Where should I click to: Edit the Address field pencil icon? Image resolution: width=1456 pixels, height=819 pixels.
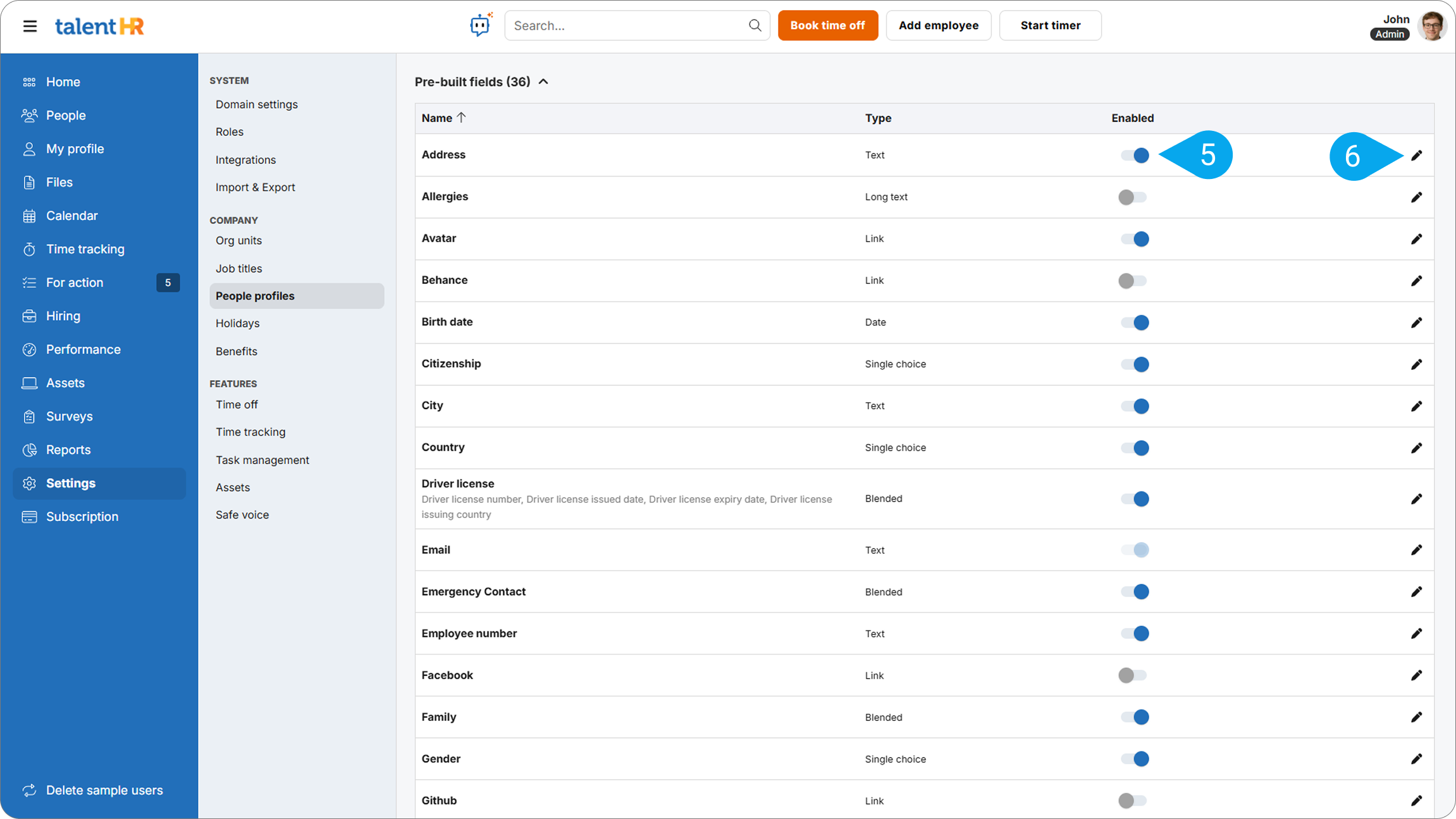coord(1416,156)
